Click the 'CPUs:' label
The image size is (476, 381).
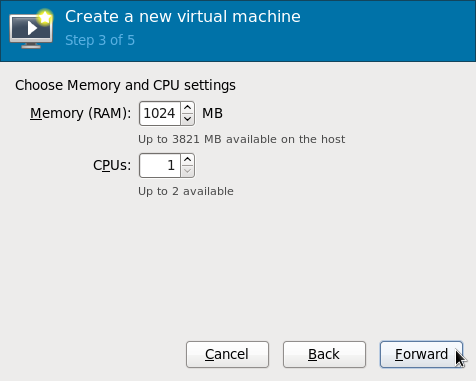click(x=112, y=165)
